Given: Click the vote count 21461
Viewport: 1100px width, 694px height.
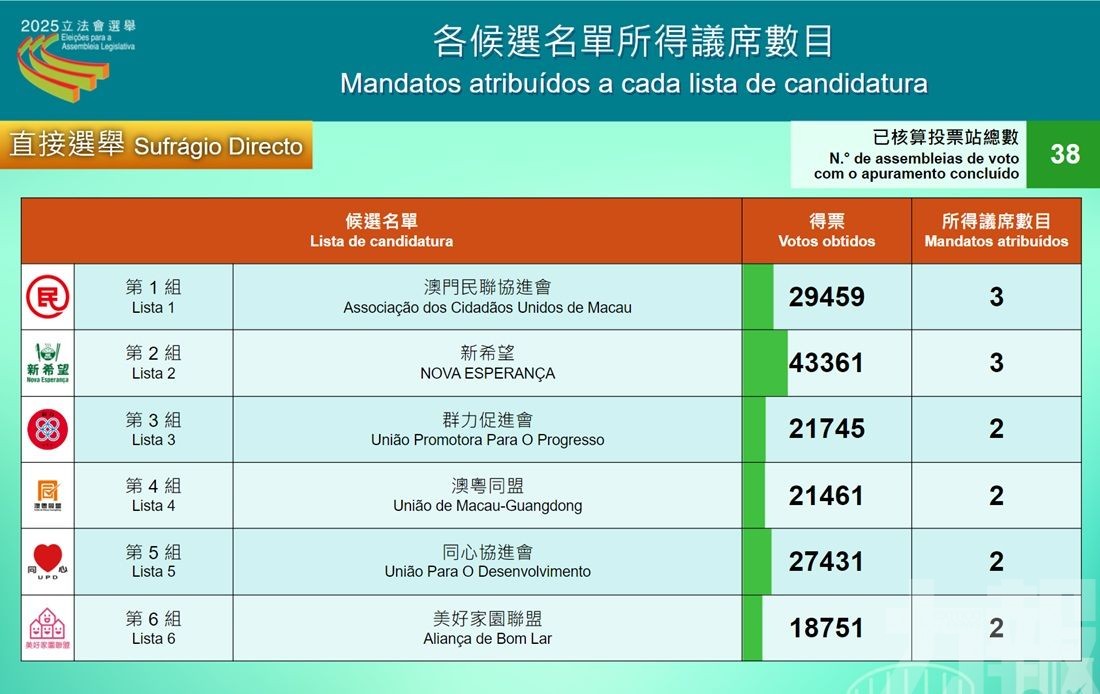Looking at the screenshot, I should coord(826,495).
